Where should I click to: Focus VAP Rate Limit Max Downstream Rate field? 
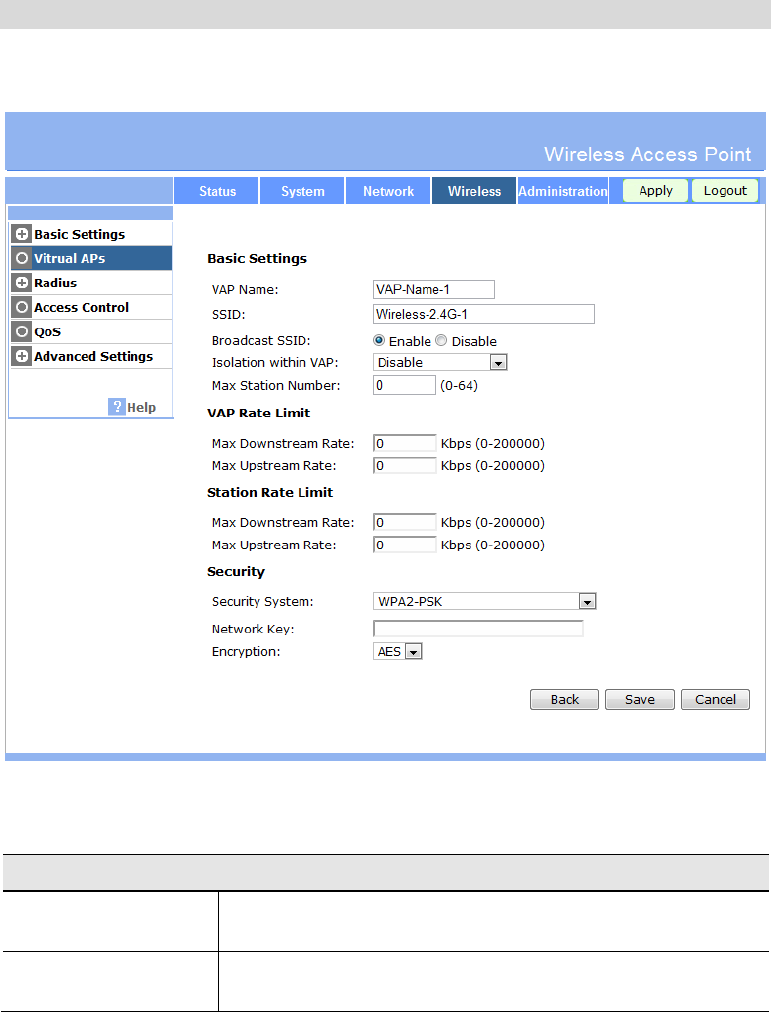point(405,443)
